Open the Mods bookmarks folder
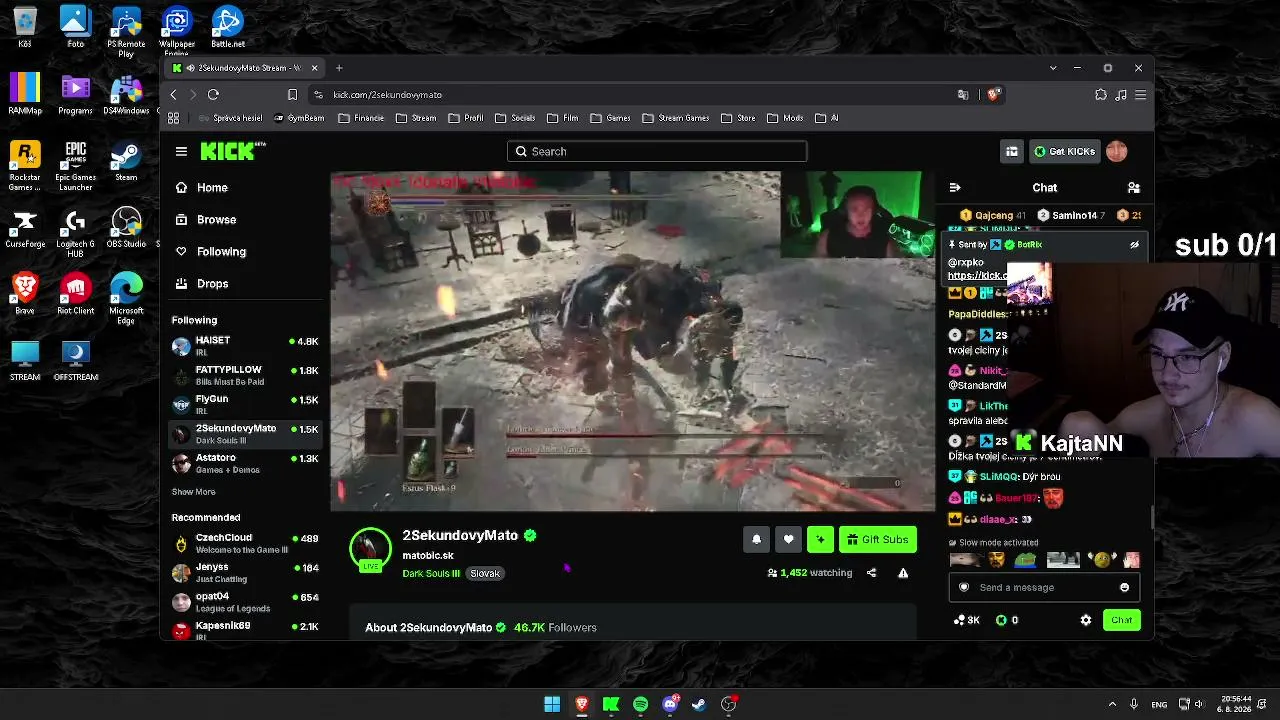Screen dimensions: 1280x720 pyautogui.click(x=785, y=118)
